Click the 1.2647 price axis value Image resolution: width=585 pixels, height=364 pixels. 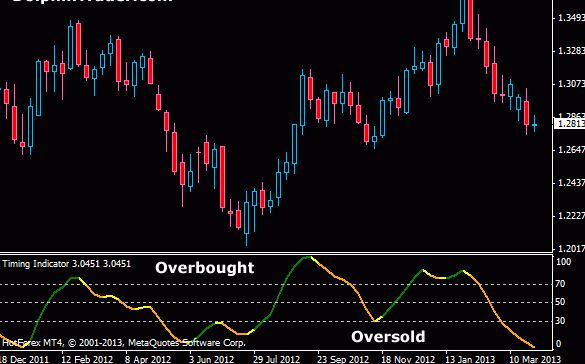(x=571, y=150)
